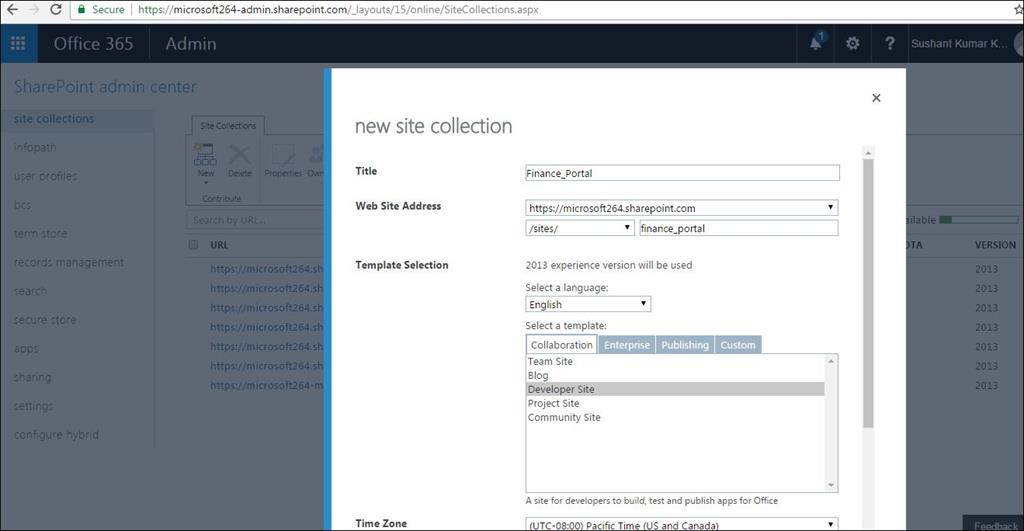This screenshot has height=531, width=1024.
Task: Open configure hybrid in left navigation
Action: click(56, 434)
